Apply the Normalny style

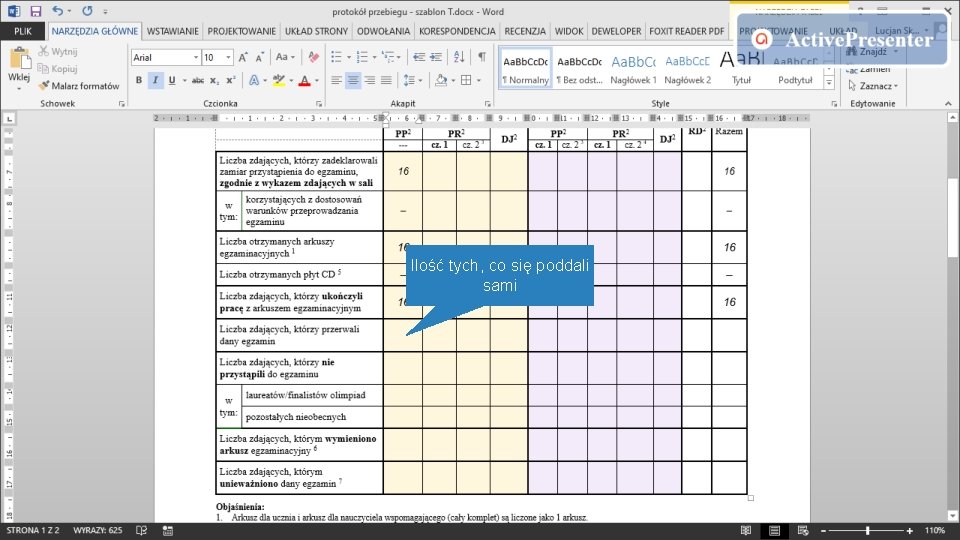coord(525,68)
